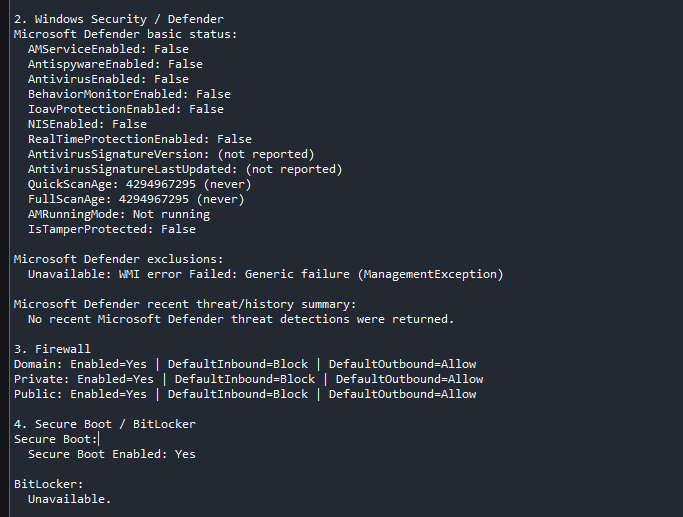Click the WMI error Generic failure line
This screenshot has width=683, height=517.
(265, 274)
